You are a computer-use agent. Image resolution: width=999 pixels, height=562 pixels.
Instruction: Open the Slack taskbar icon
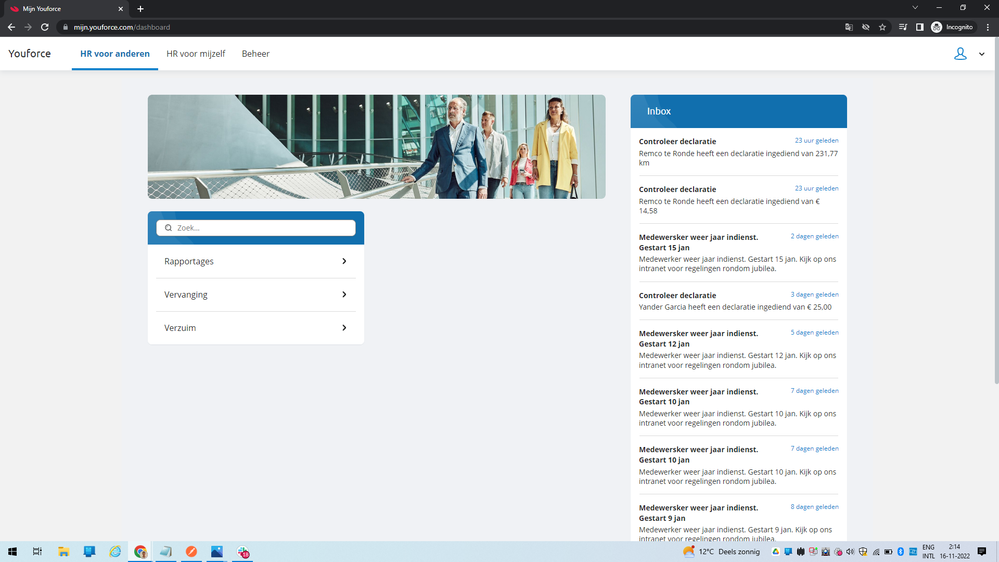(243, 551)
